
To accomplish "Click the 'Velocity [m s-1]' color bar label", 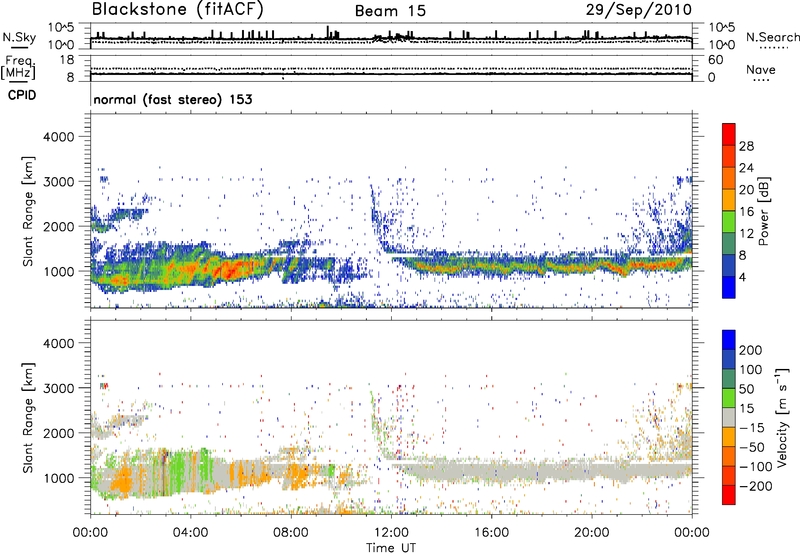I will tap(782, 417).
